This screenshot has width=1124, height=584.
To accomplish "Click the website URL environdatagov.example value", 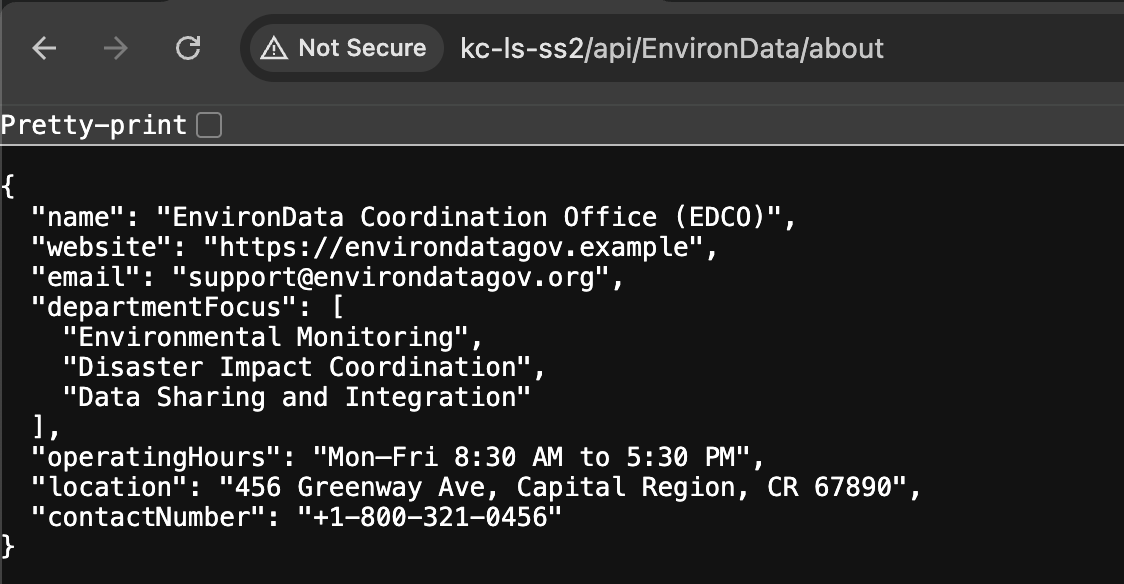I will tap(452, 247).
